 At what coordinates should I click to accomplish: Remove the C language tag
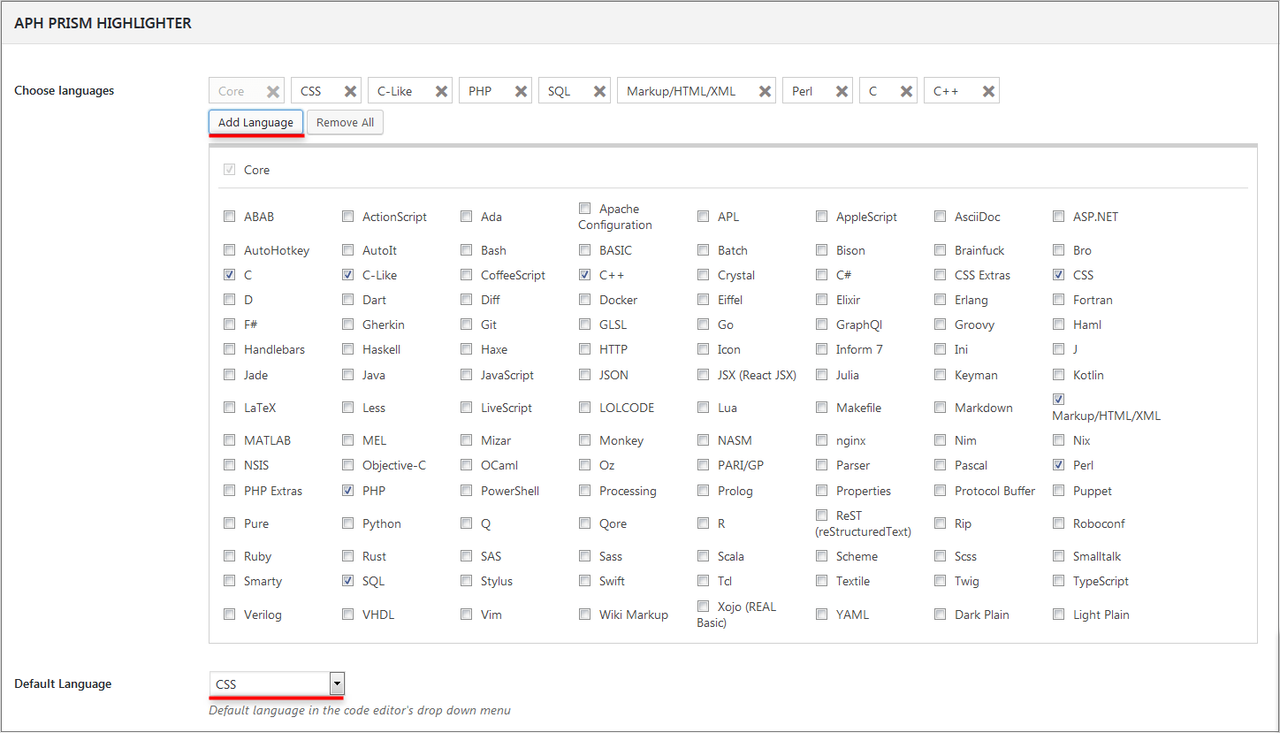click(906, 91)
